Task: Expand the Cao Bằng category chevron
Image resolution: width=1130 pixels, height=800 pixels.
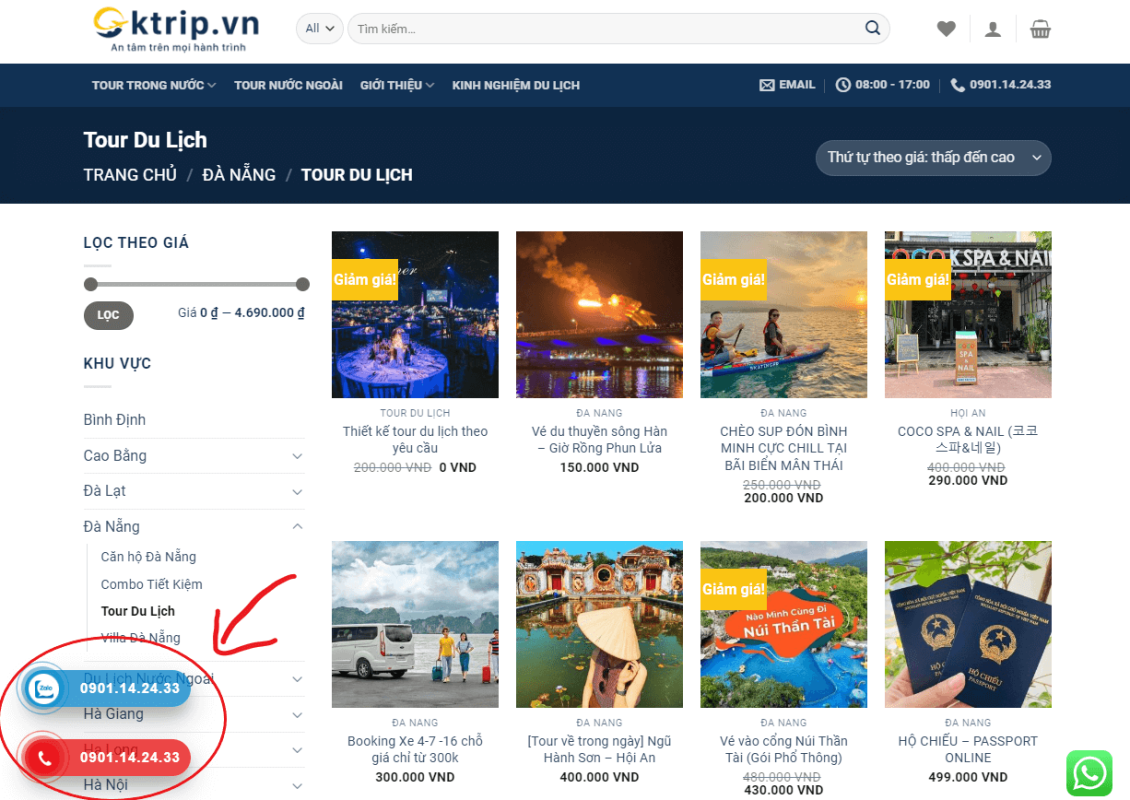Action: tap(297, 456)
